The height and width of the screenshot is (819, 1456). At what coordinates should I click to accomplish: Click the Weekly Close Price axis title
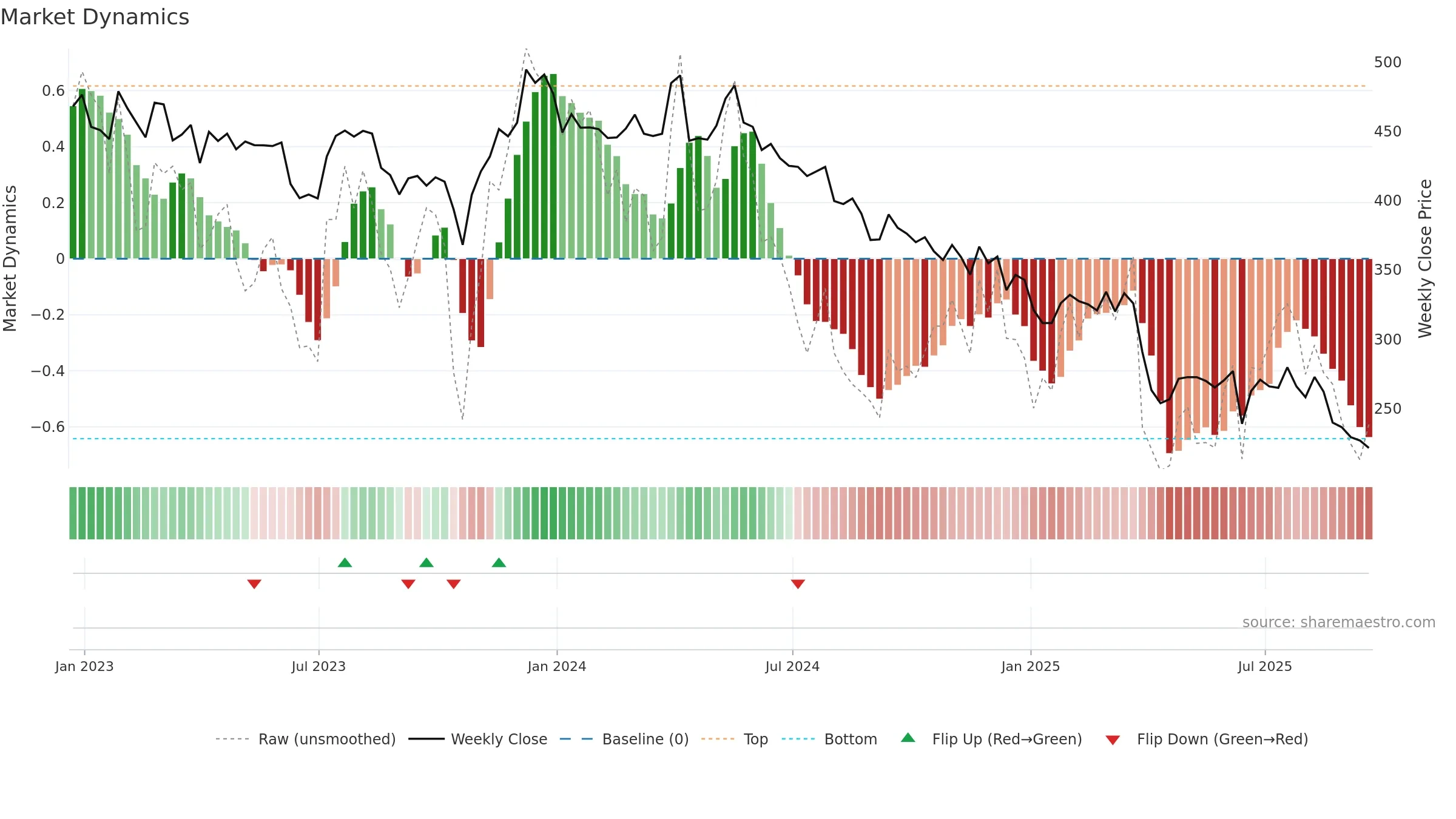point(1425,258)
